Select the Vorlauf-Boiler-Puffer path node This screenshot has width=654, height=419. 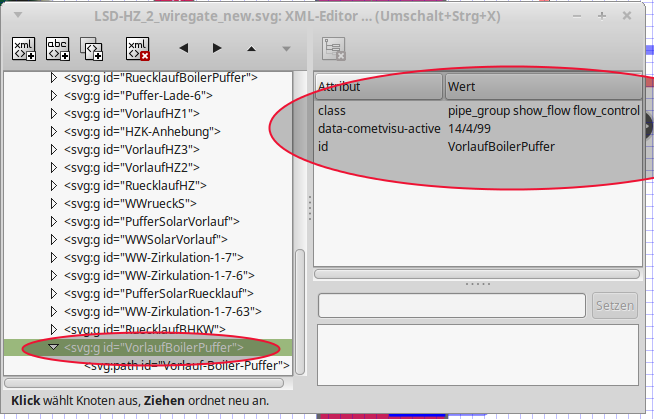(x=186, y=365)
